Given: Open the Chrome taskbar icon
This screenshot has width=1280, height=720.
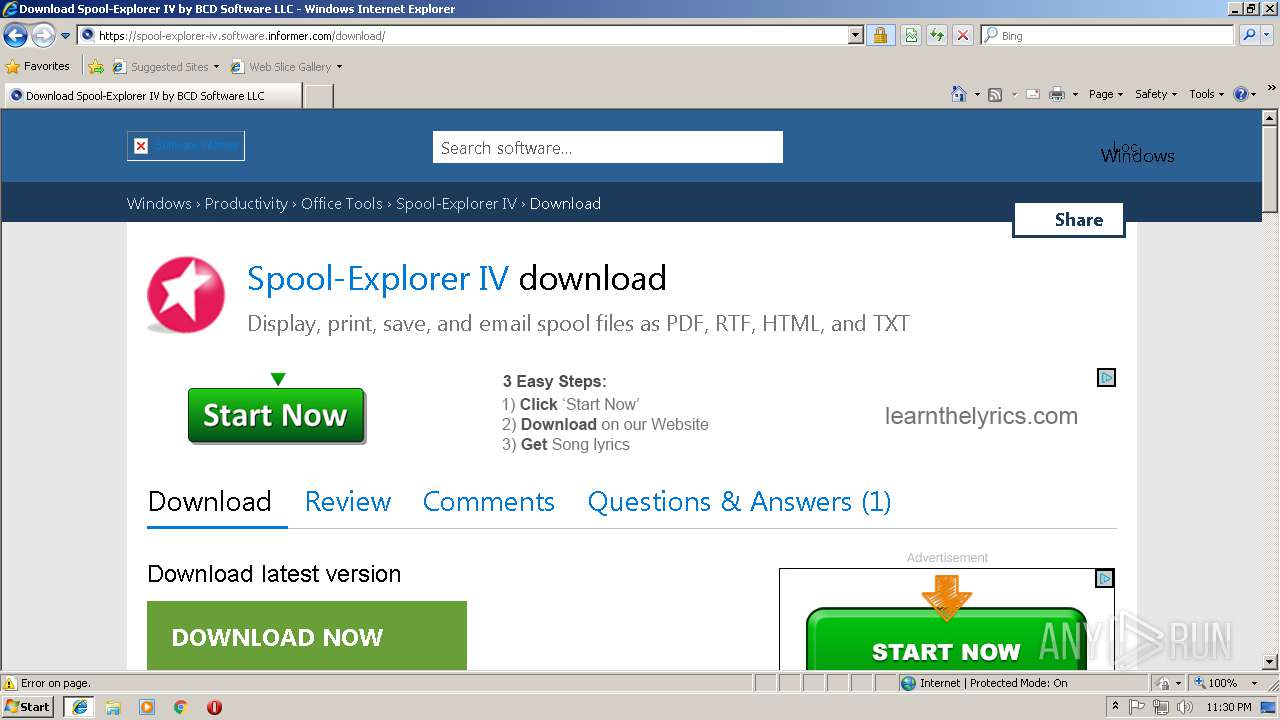Looking at the screenshot, I should [x=181, y=707].
